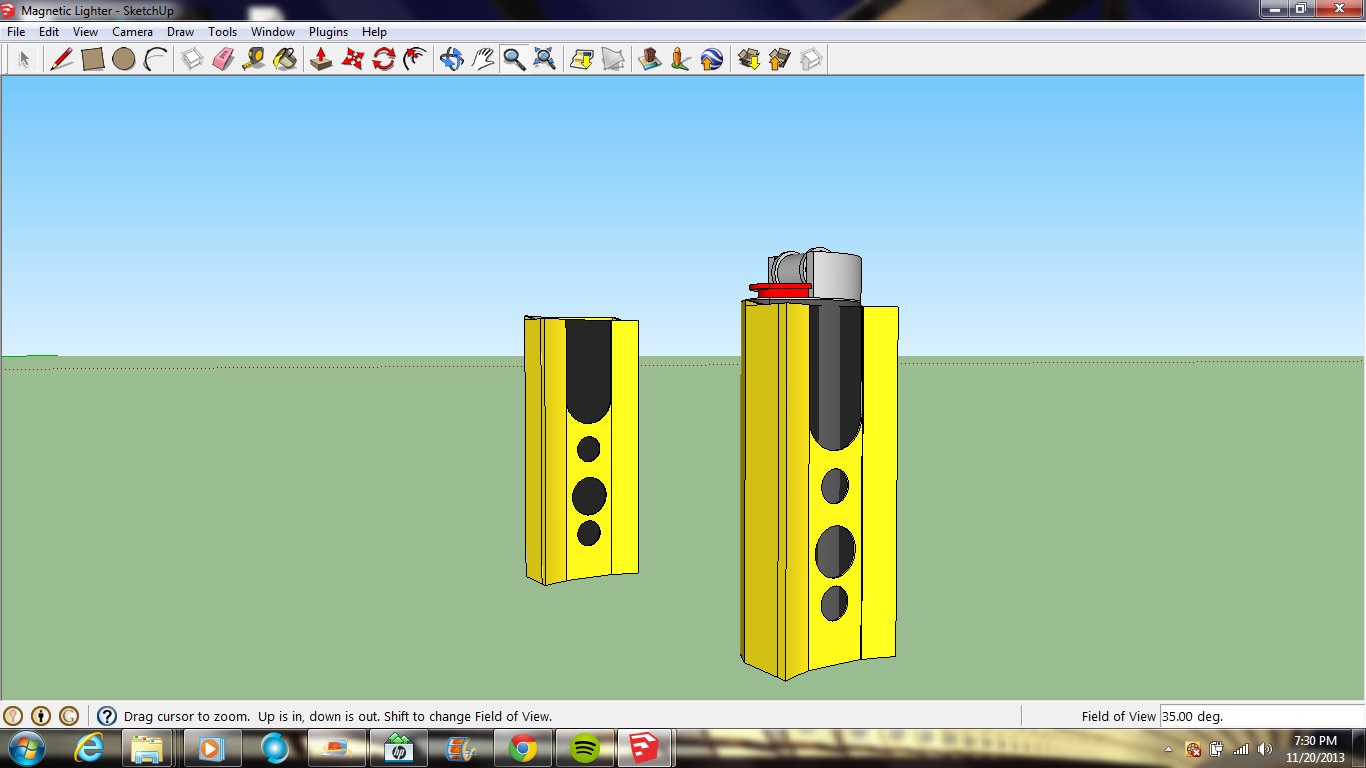The height and width of the screenshot is (768, 1366).
Task: Pick the Offset tool
Action: 415,59
